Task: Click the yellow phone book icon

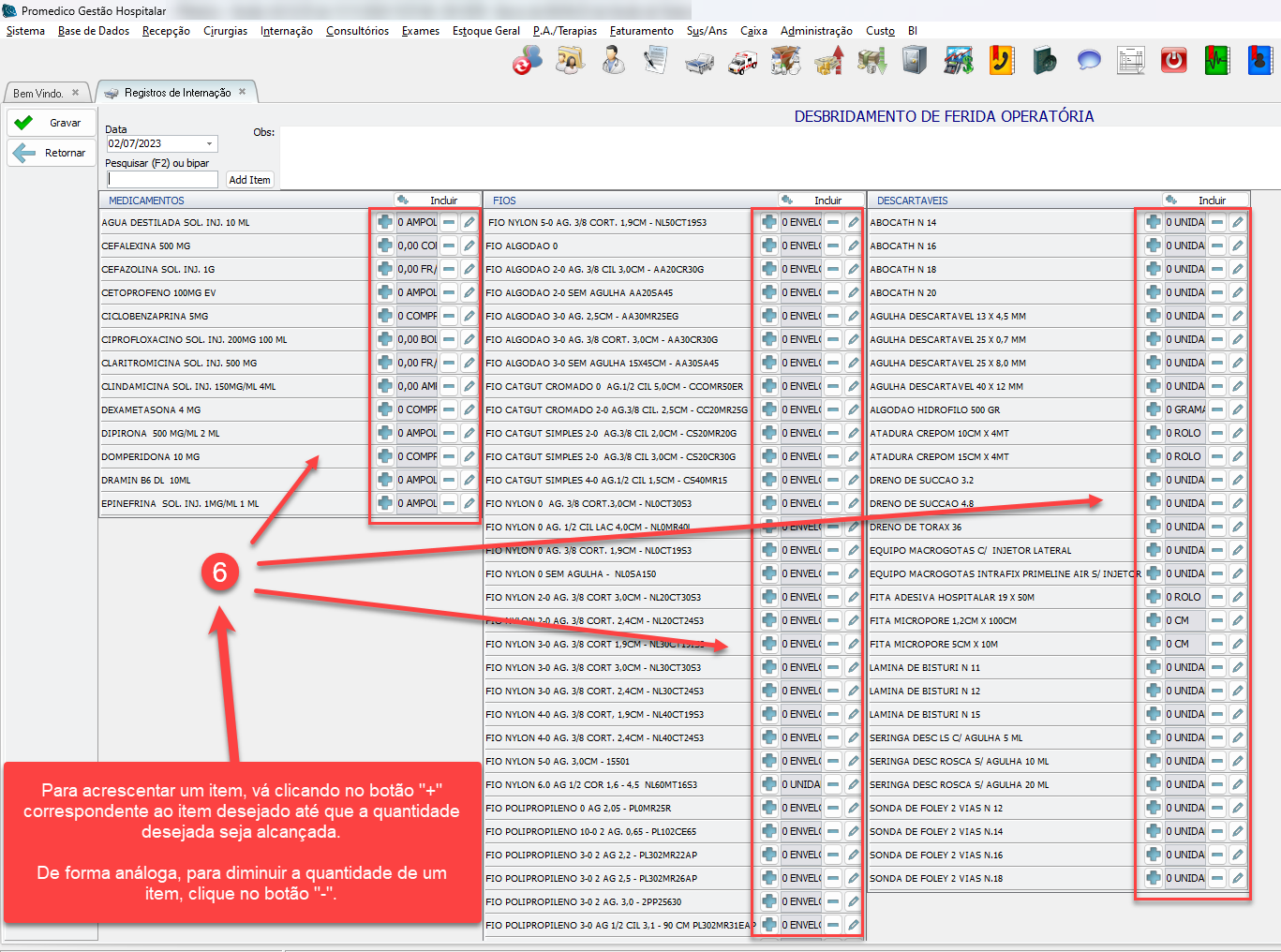Action: pos(1002,62)
